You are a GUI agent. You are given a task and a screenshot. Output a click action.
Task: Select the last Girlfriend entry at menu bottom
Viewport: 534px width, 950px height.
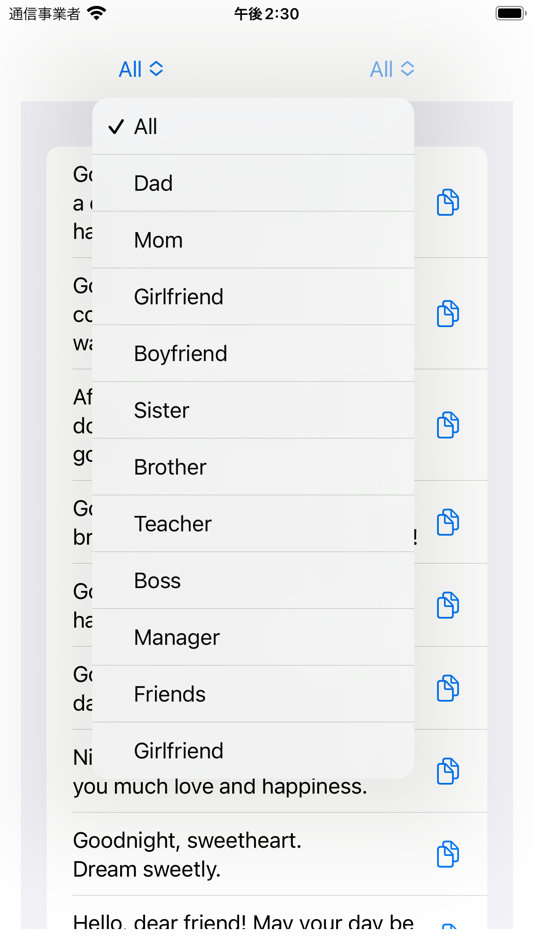[x=253, y=750]
